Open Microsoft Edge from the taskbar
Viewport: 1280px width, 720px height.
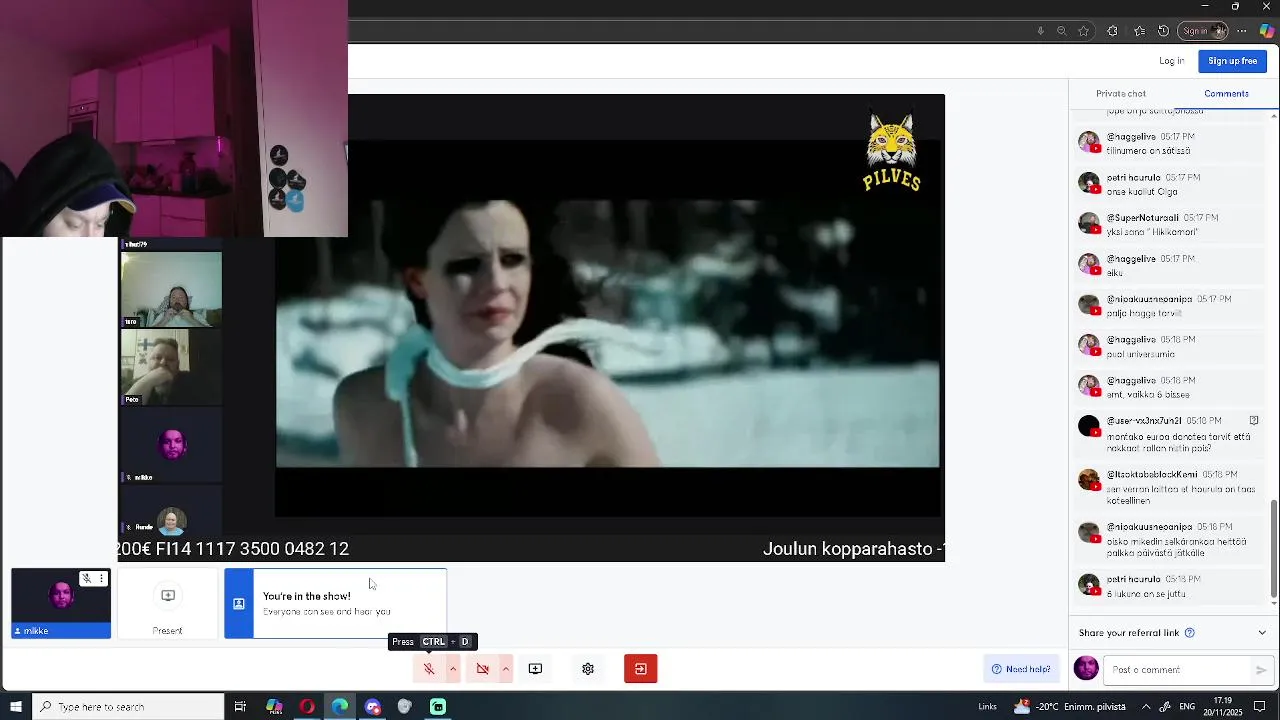[340, 707]
